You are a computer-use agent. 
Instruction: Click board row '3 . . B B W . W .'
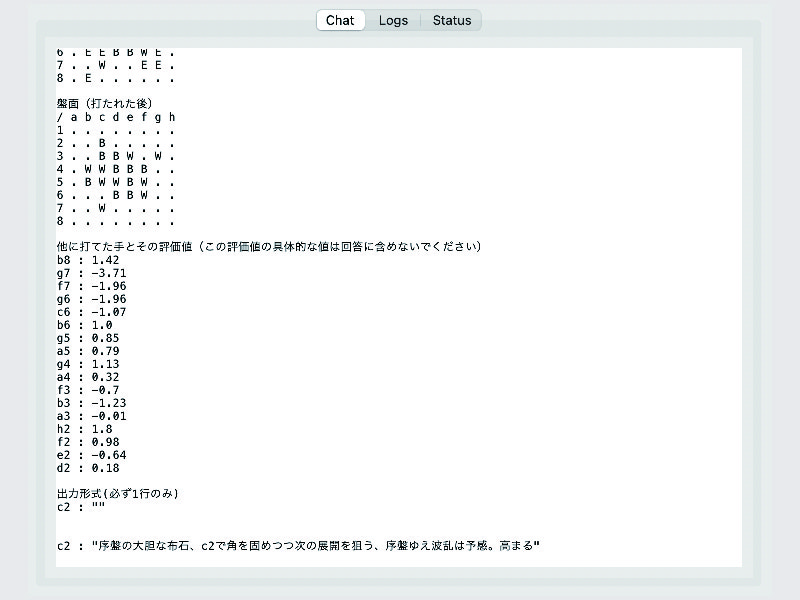(x=116, y=156)
